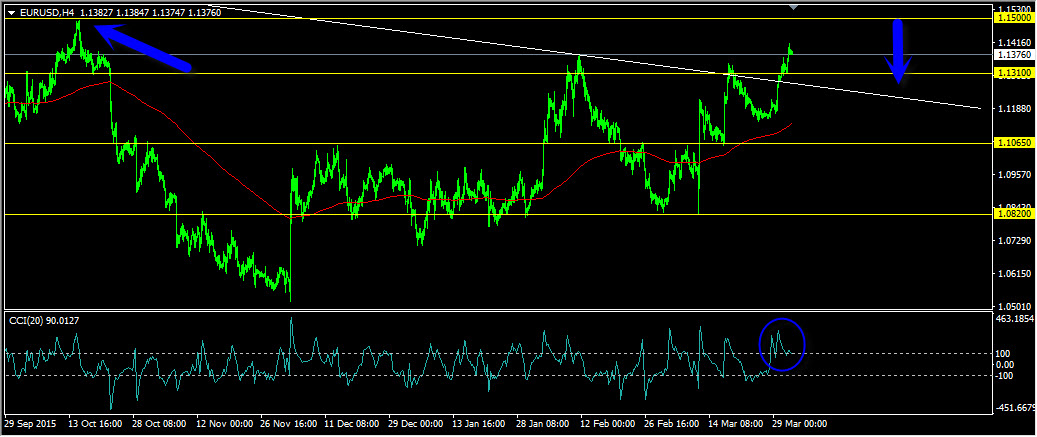The width and height of the screenshot is (1037, 437).
Task: Click the 1.05010 price scale label
Action: click(1016, 307)
